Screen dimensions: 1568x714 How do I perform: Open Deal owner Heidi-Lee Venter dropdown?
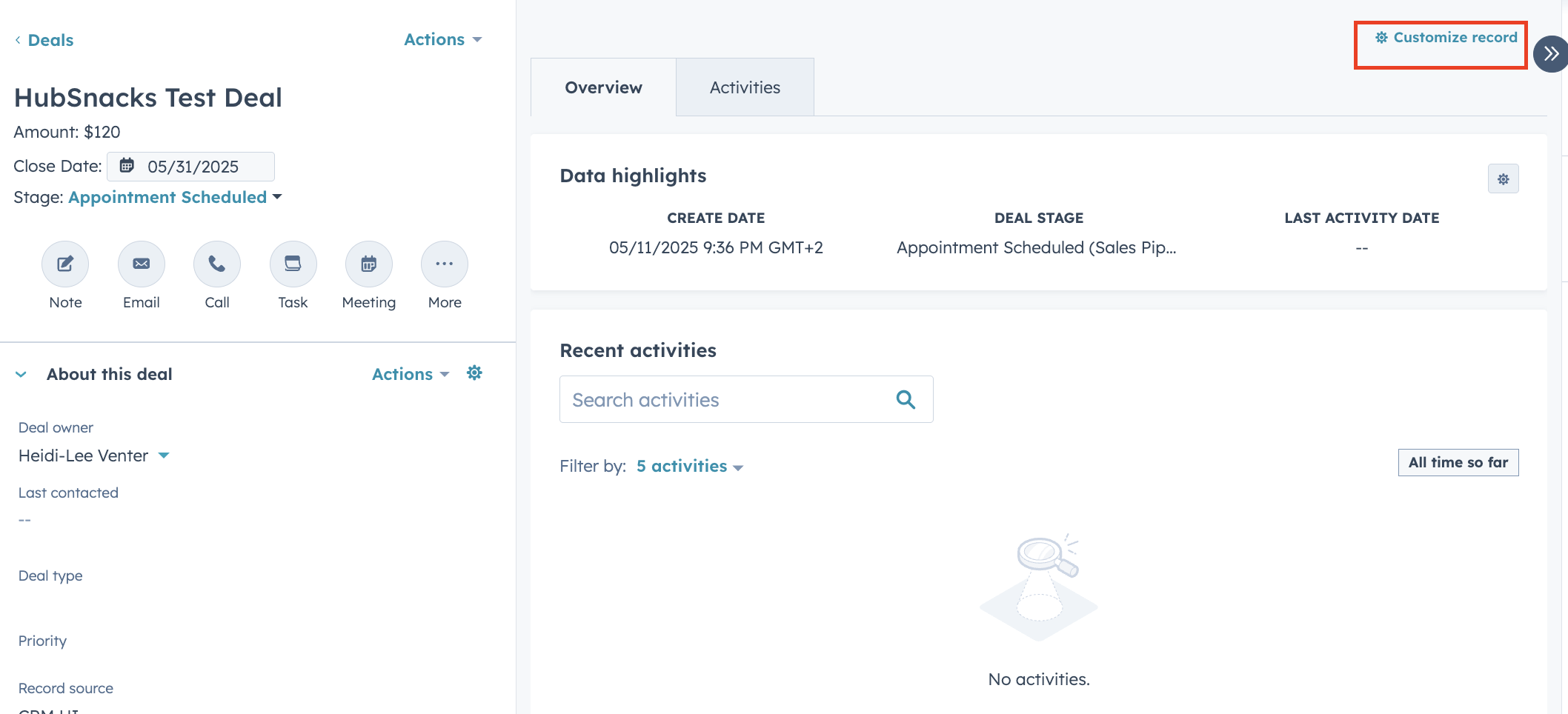pyautogui.click(x=94, y=456)
